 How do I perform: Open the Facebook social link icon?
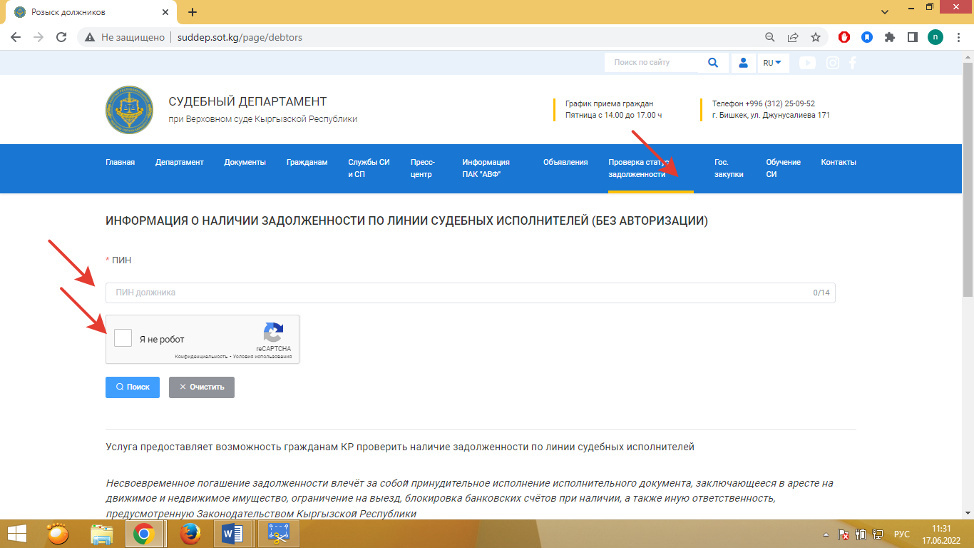coord(853,63)
